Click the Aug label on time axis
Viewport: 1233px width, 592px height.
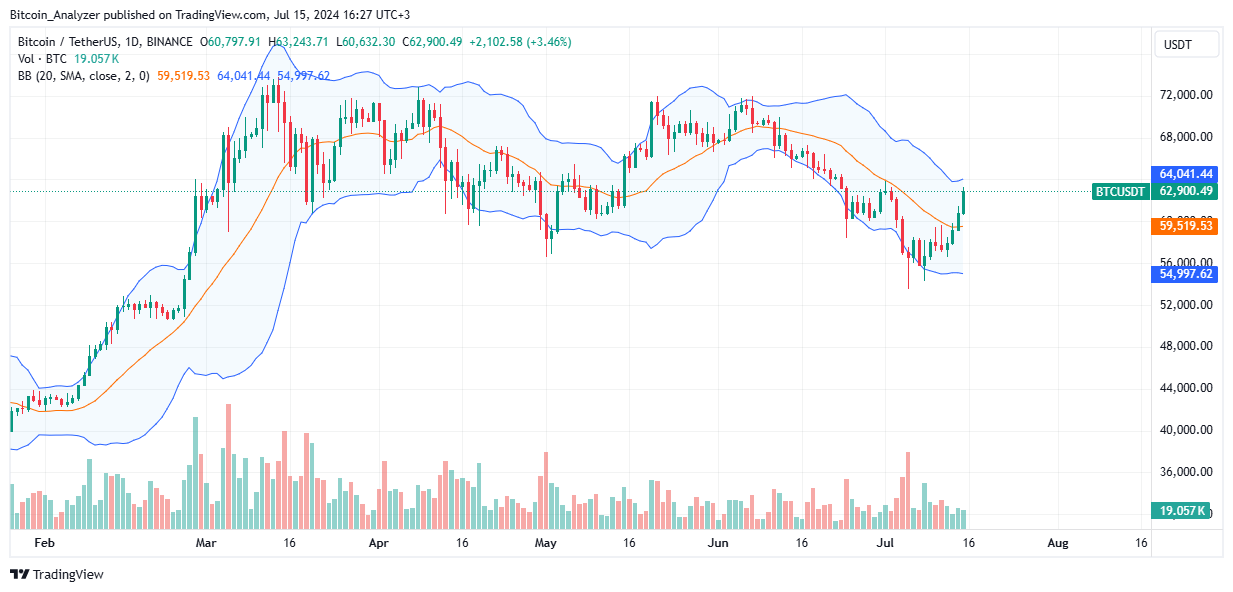coord(1058,543)
